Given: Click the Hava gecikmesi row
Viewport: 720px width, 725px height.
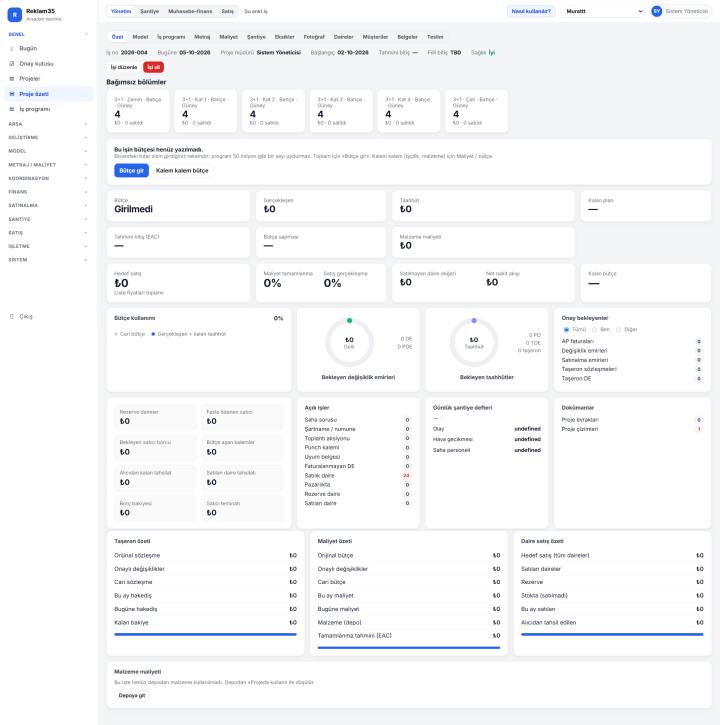Looking at the screenshot, I should tap(486, 439).
